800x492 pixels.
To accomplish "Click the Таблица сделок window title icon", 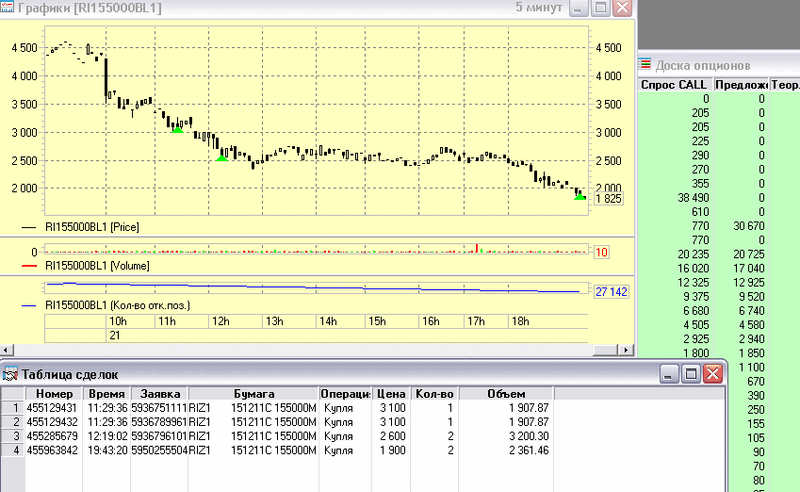I will click(11, 373).
